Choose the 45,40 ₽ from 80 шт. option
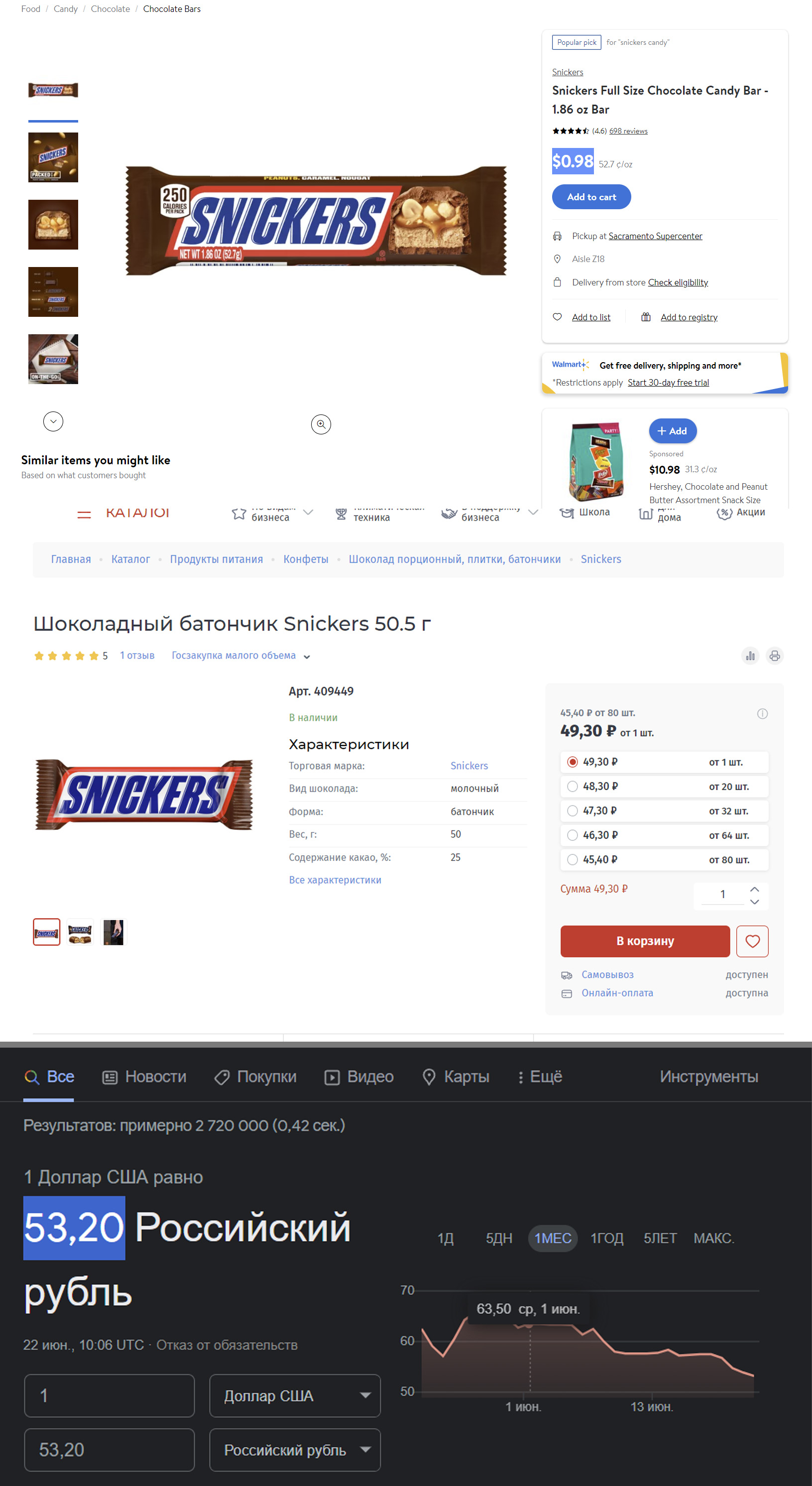The image size is (812, 1486). [x=664, y=859]
